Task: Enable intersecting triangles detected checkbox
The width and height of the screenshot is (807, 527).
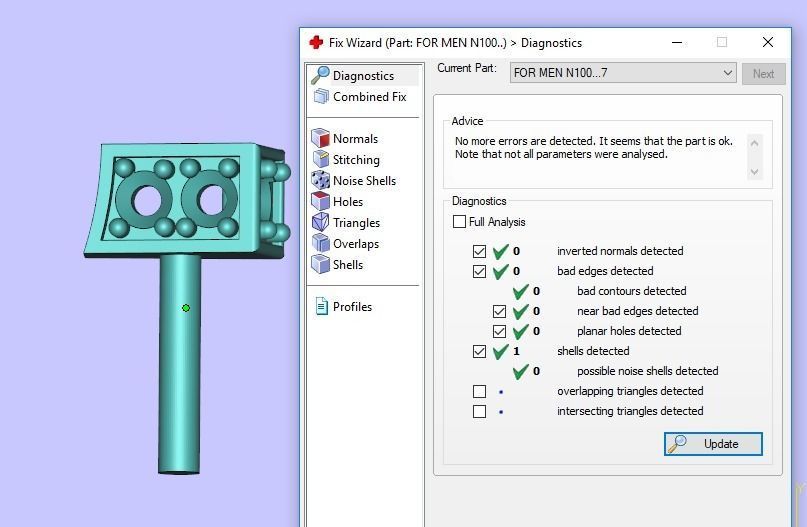Action: click(479, 411)
